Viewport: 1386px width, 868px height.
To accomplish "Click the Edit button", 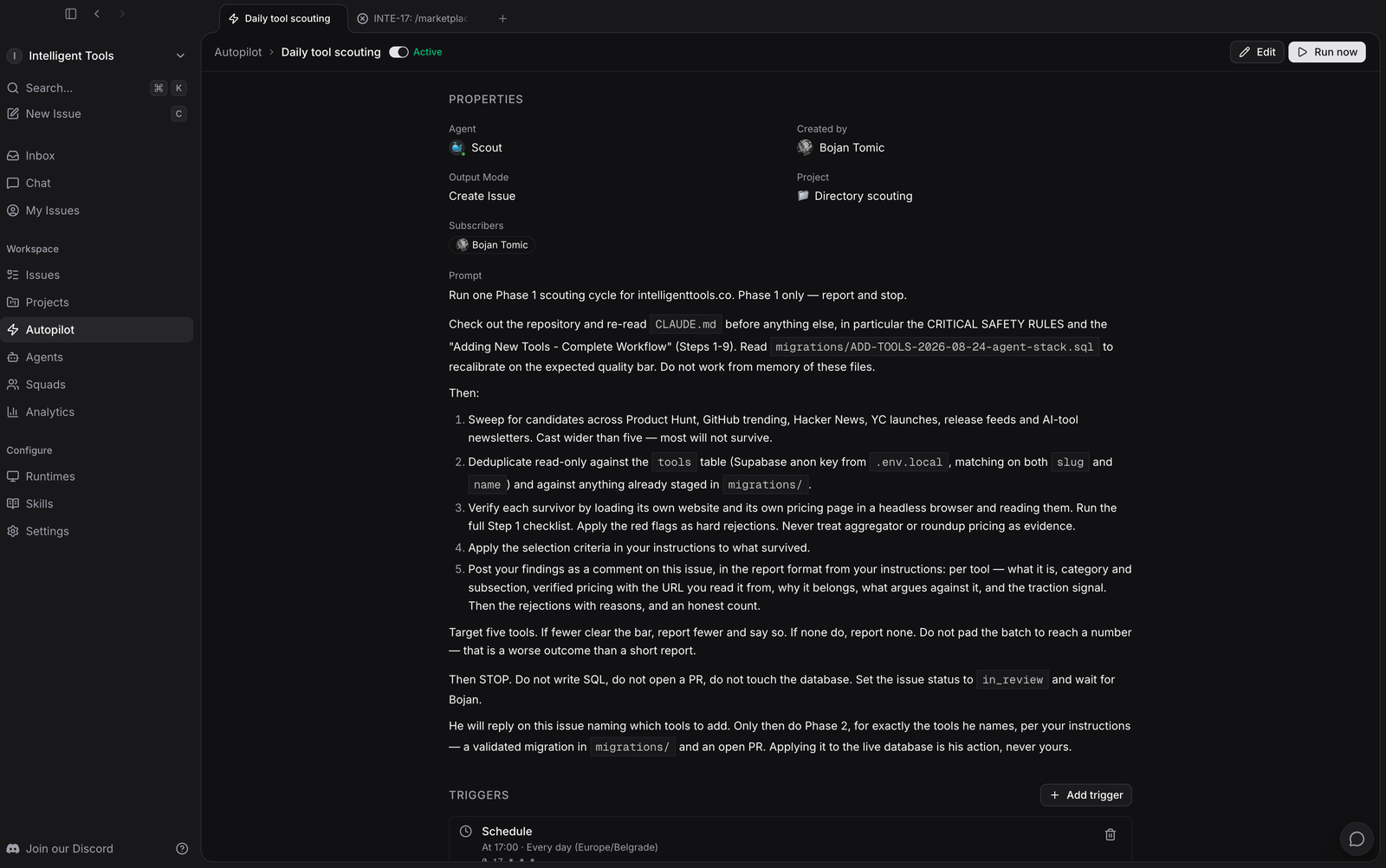I will pyautogui.click(x=1257, y=52).
